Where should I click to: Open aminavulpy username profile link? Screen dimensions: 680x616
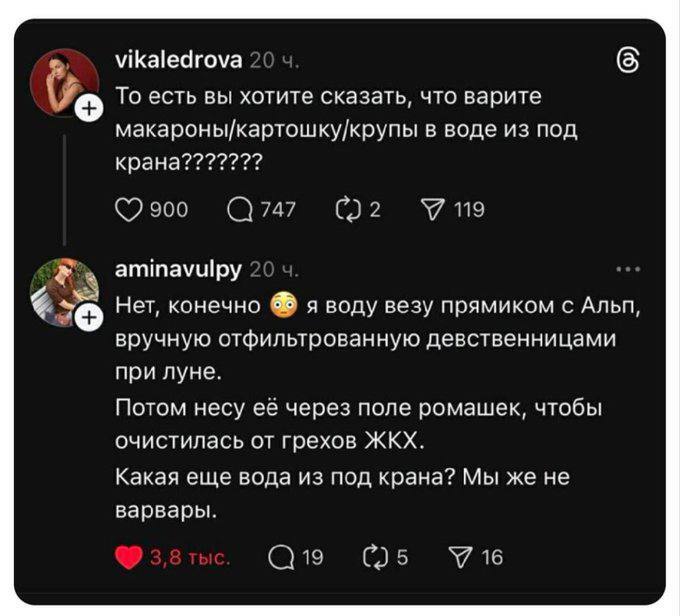coord(178,268)
